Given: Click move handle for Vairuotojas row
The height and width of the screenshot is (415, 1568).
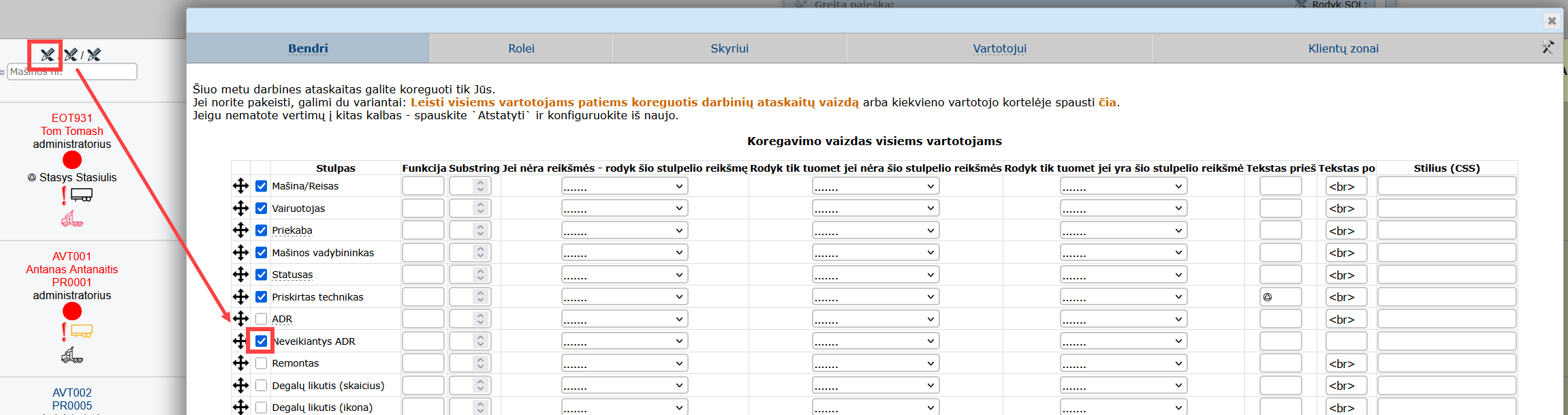Looking at the screenshot, I should (x=240, y=208).
